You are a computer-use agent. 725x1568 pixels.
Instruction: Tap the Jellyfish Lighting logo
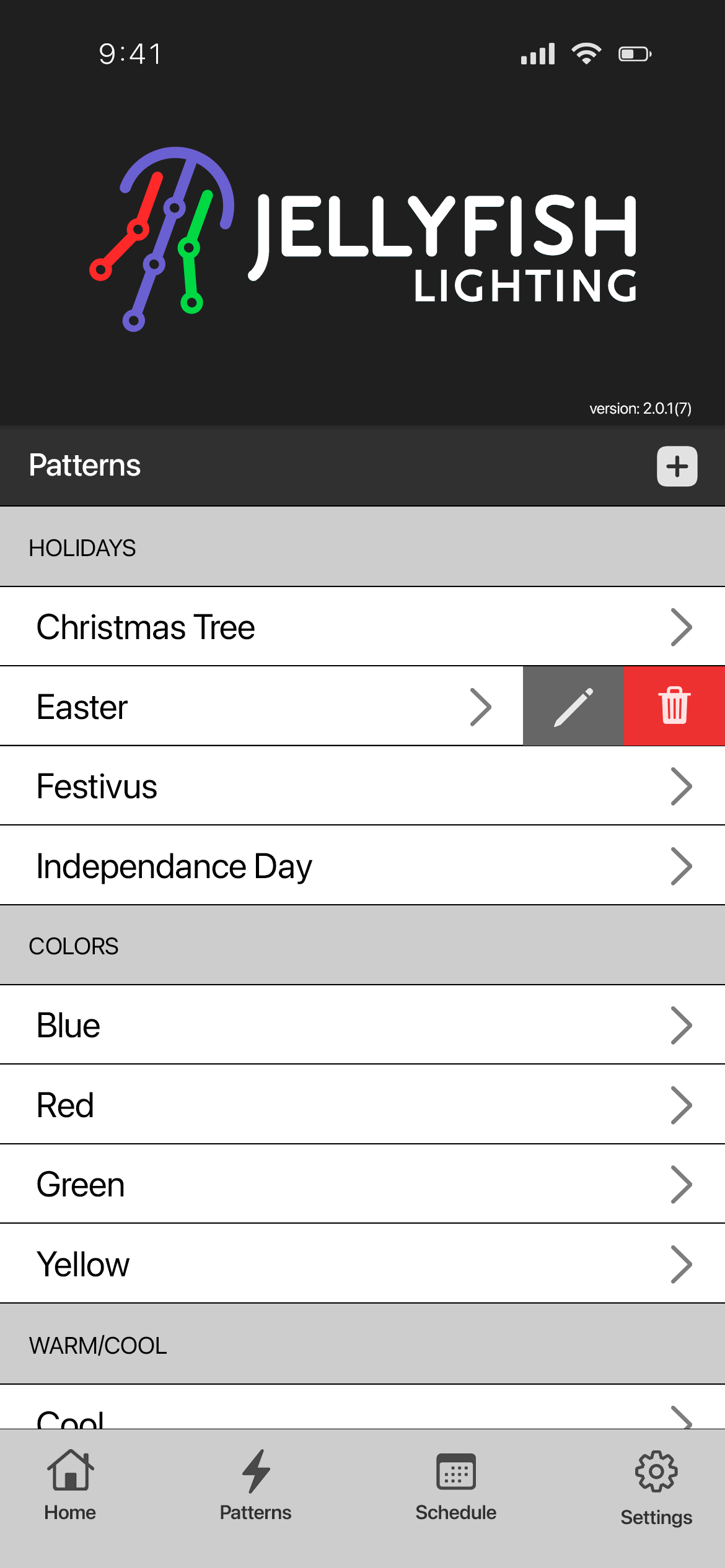tap(362, 240)
